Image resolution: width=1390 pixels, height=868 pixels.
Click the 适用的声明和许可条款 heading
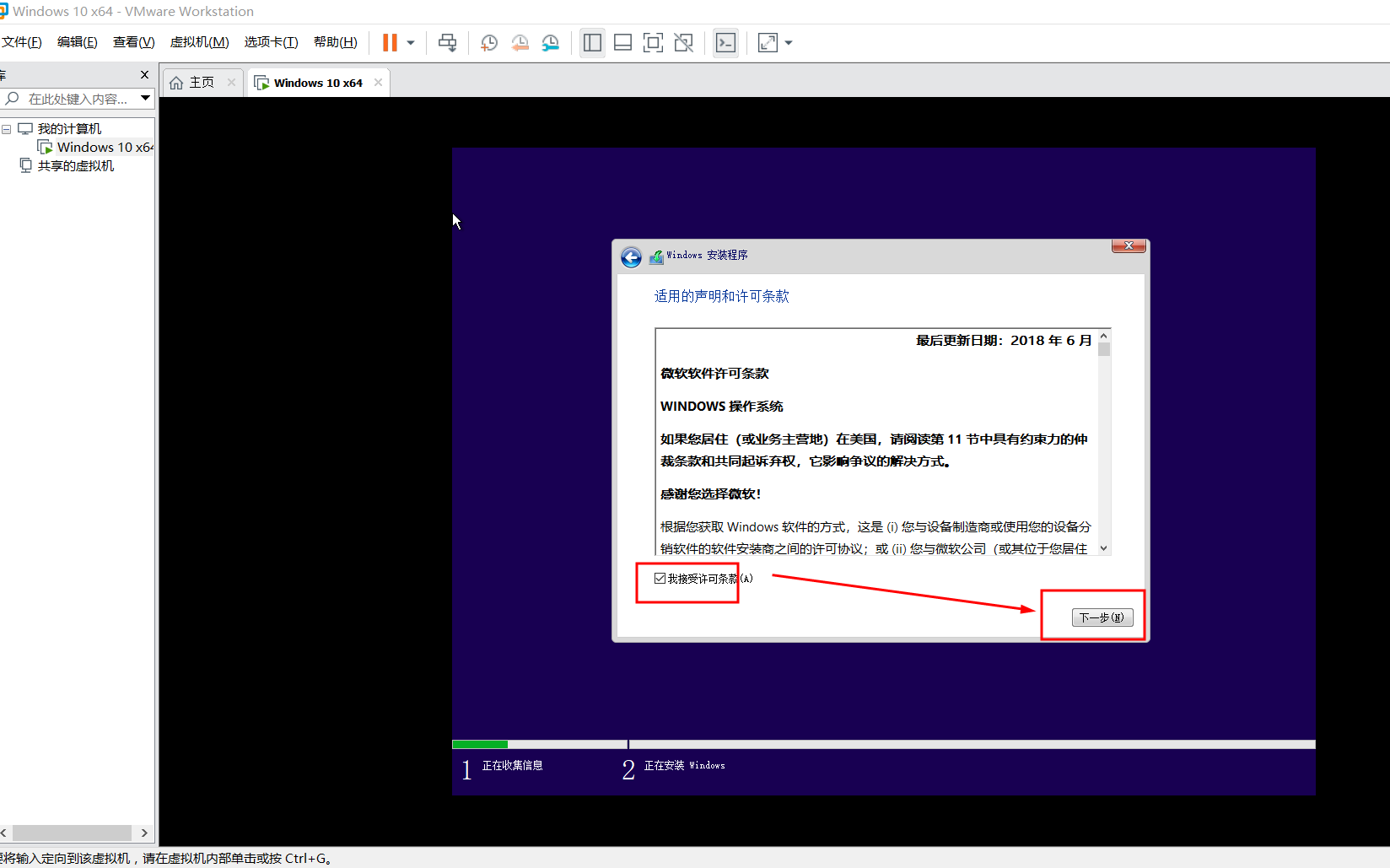click(721, 296)
